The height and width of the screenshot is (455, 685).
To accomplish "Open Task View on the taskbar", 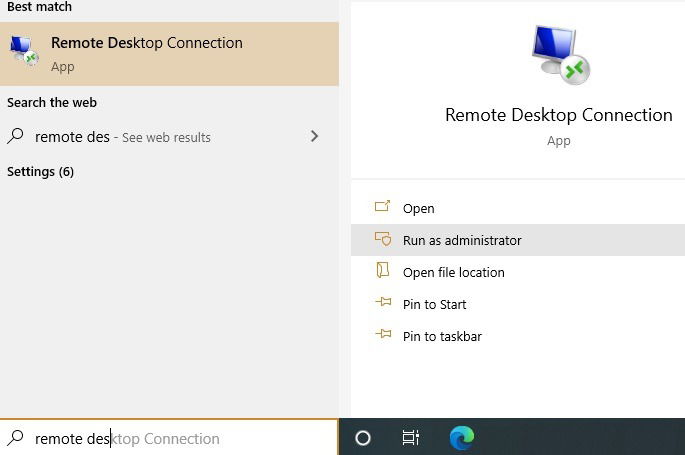I will [410, 438].
